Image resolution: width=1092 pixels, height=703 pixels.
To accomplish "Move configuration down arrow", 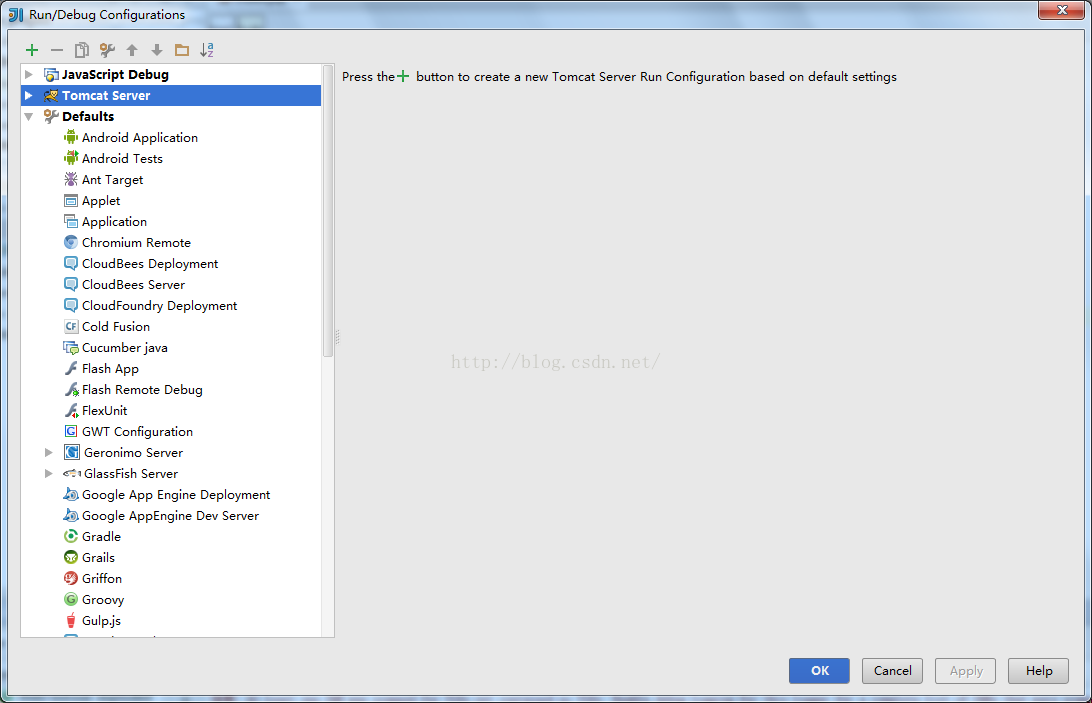I will pyautogui.click(x=157, y=50).
